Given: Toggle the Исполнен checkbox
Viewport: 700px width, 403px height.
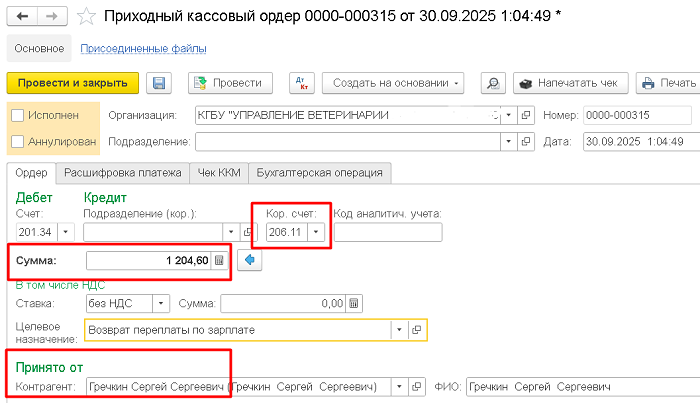Looking at the screenshot, I should click(17, 115).
